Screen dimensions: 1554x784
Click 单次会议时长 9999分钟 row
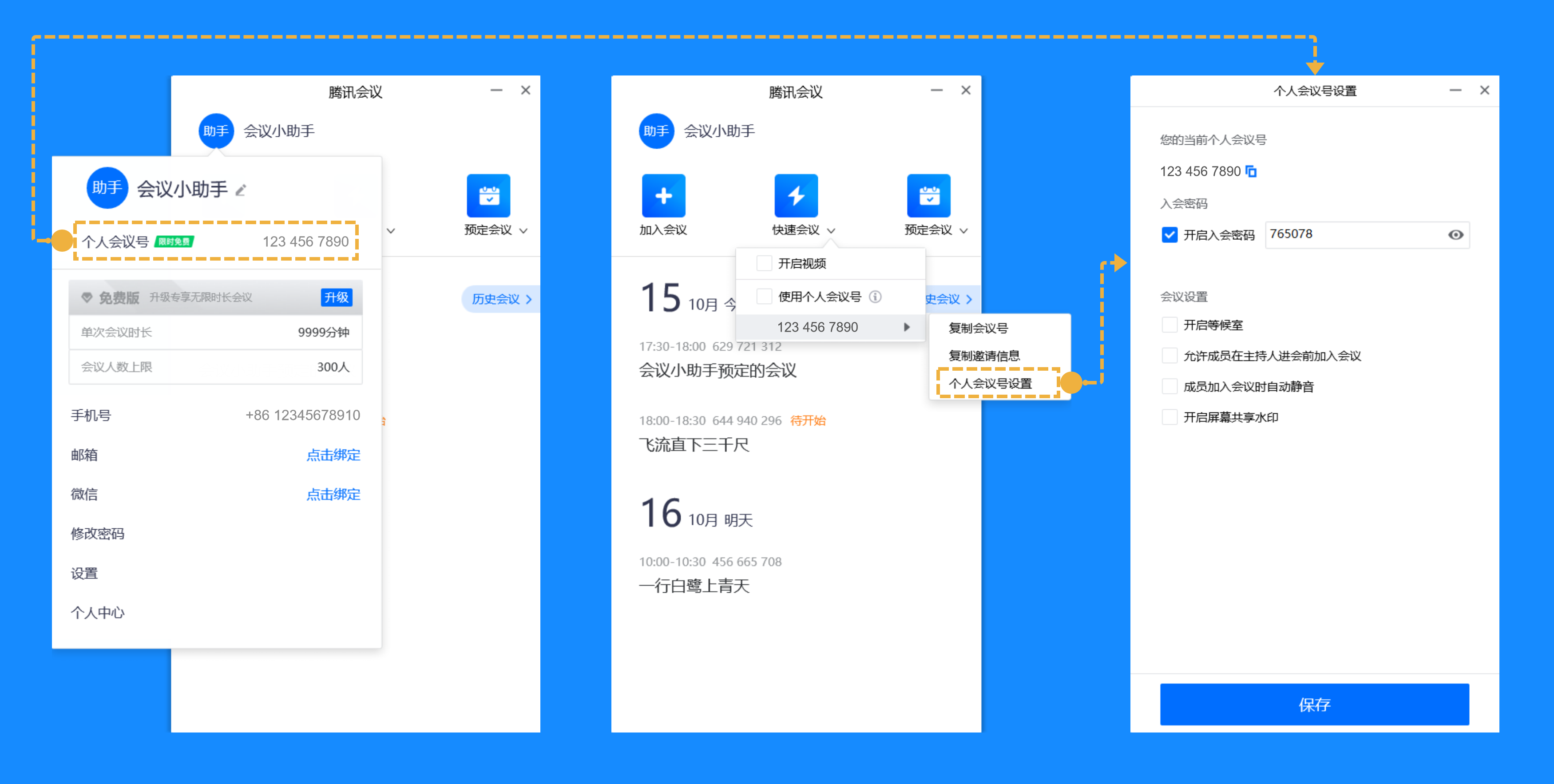215,333
